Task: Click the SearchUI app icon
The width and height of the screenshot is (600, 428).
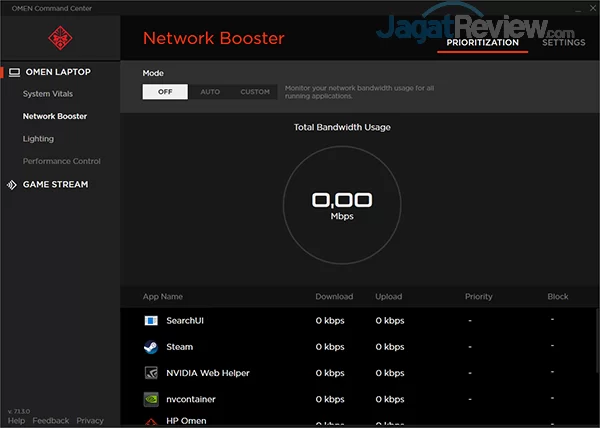Action: click(151, 321)
